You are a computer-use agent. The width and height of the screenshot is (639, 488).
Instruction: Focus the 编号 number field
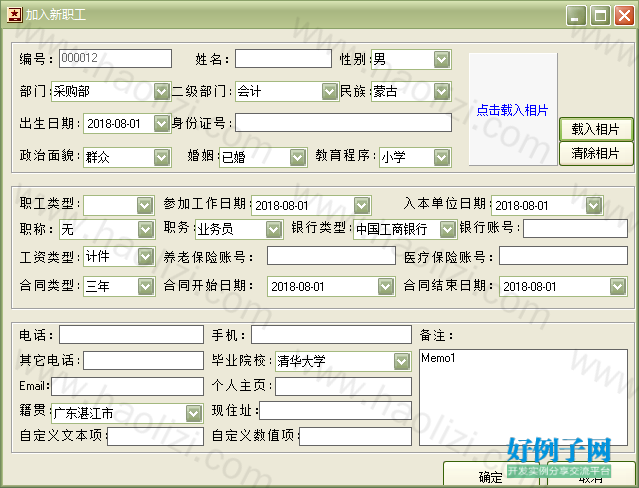pyautogui.click(x=116, y=58)
